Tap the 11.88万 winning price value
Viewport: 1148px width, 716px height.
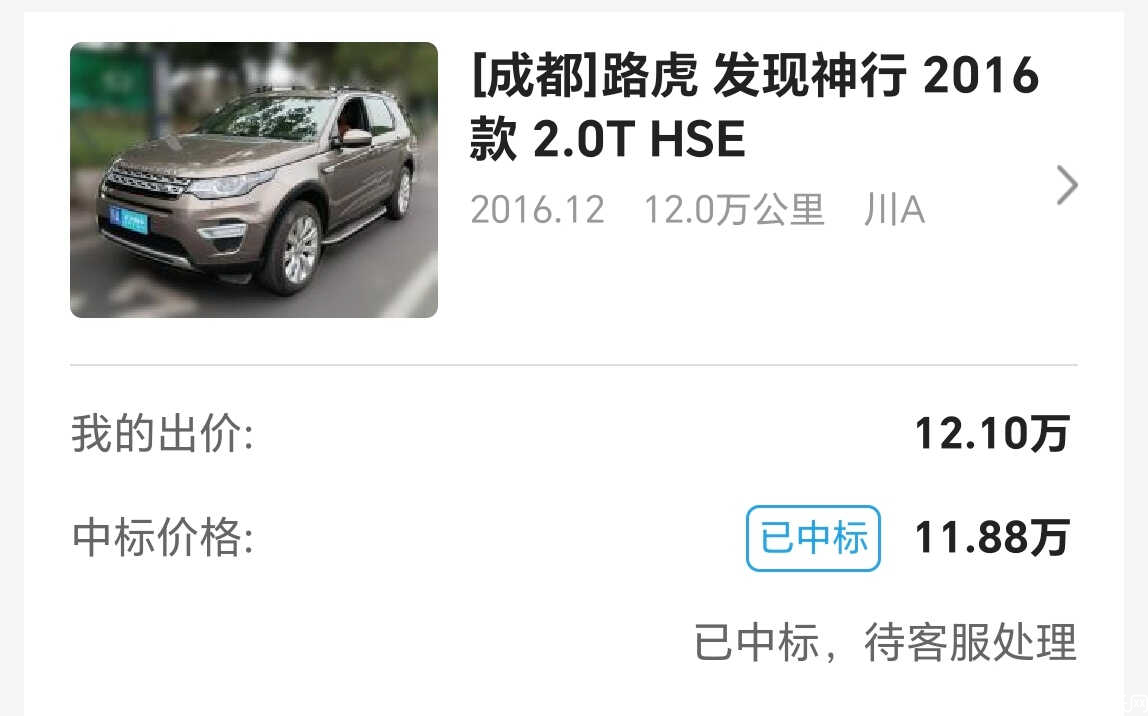pos(993,538)
